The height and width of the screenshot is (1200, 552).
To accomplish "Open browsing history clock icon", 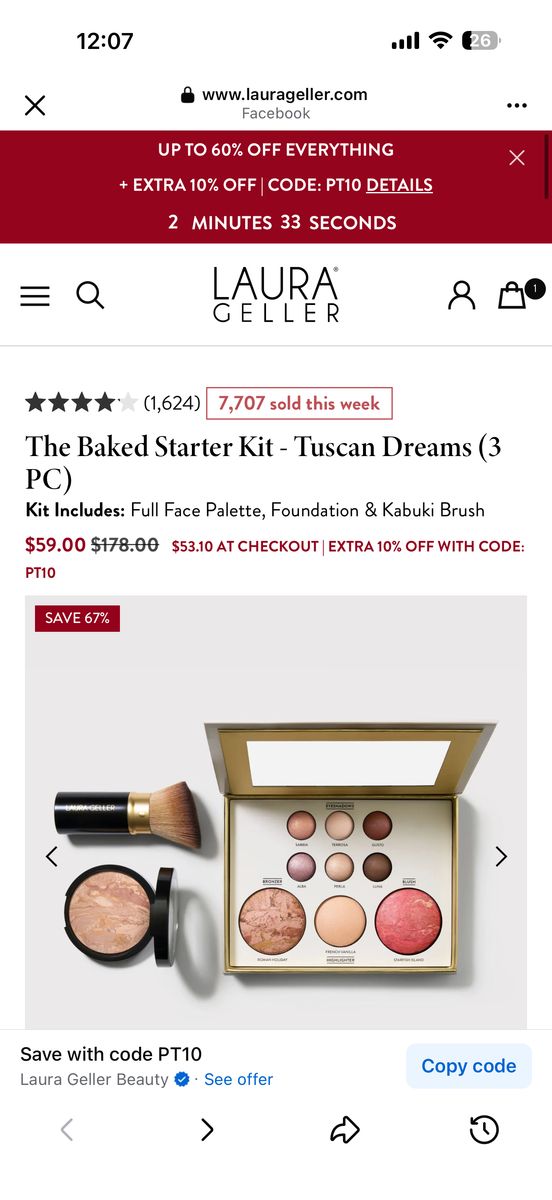I will pyautogui.click(x=484, y=1130).
